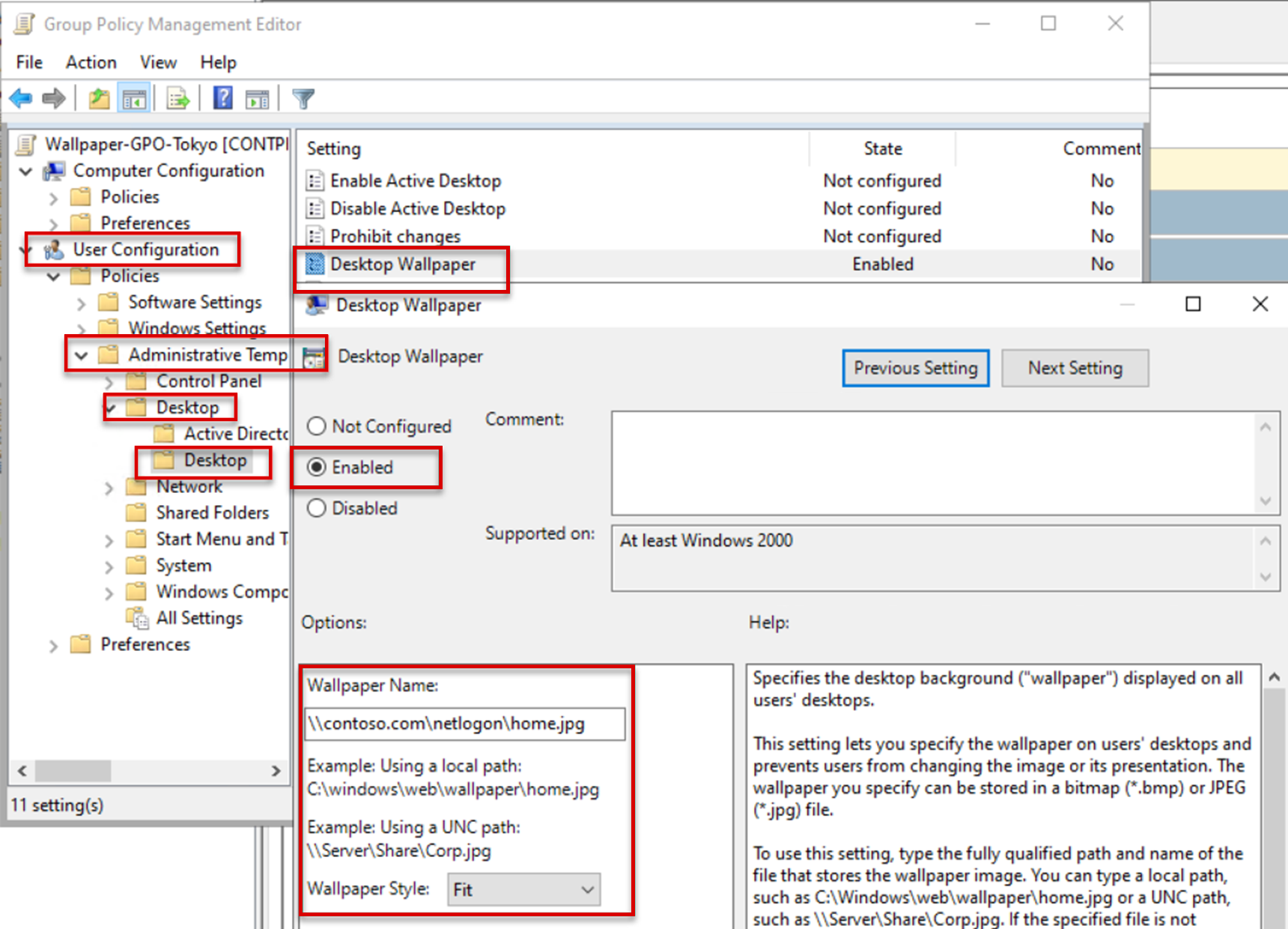
Task: Click the blue Help question-mark icon
Action: point(223,98)
